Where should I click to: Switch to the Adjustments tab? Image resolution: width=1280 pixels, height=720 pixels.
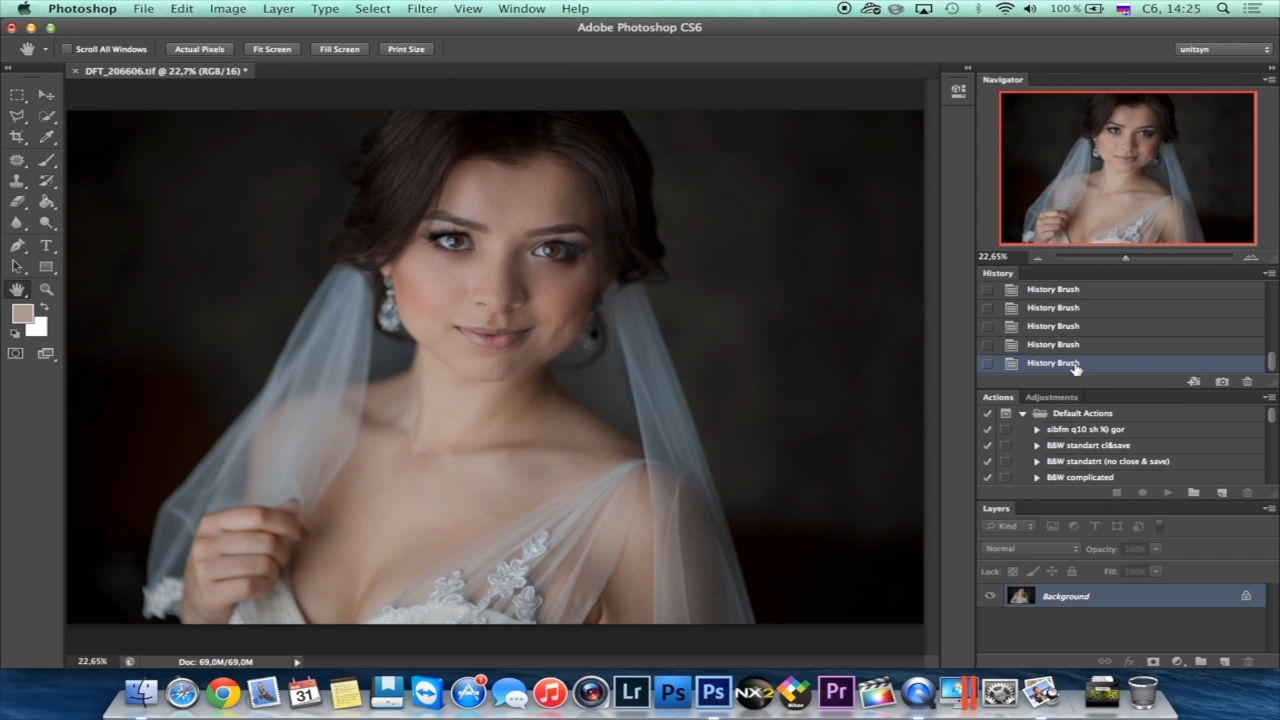point(1051,397)
